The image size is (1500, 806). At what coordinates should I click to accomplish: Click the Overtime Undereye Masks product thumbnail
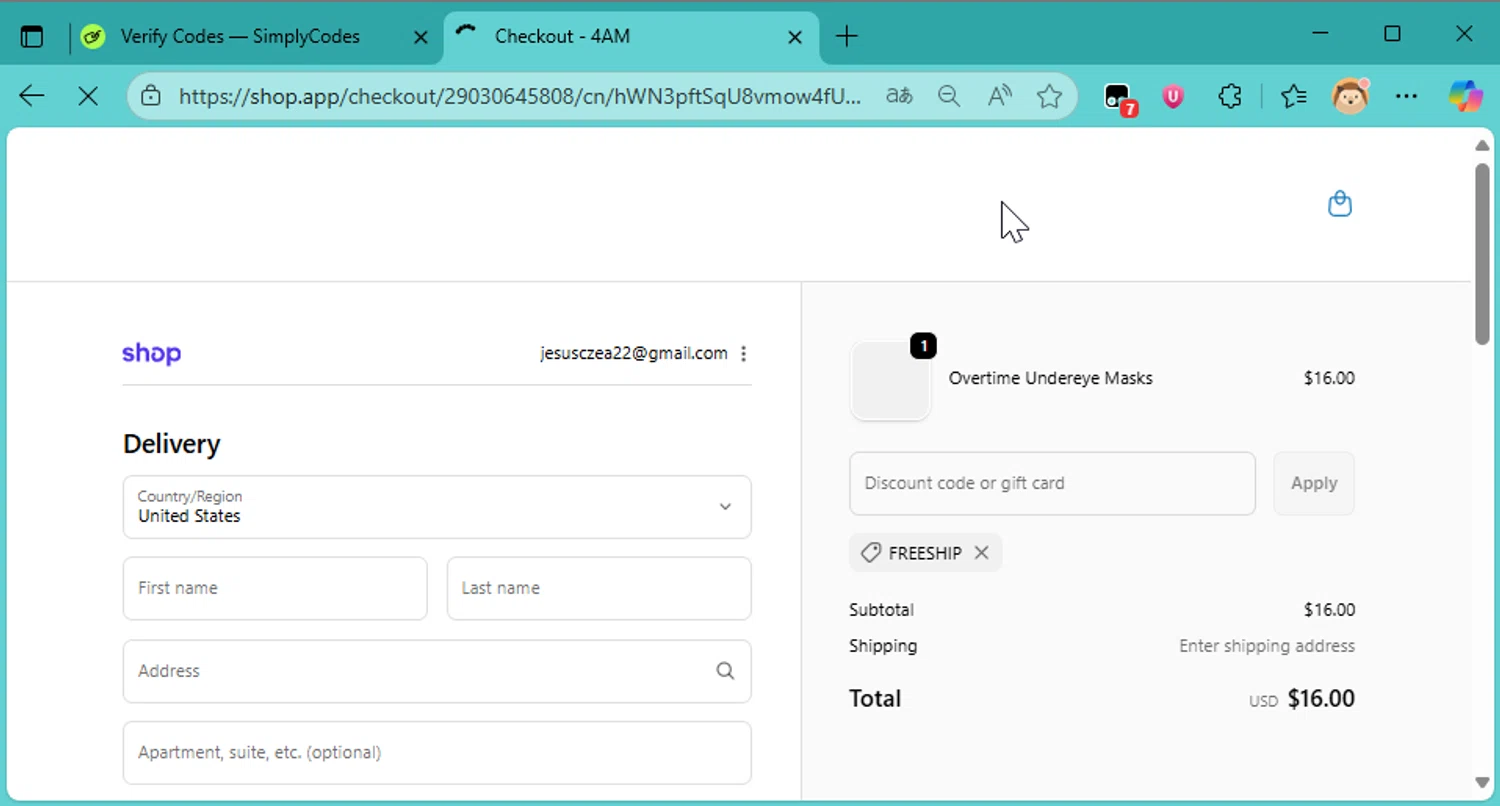[890, 380]
